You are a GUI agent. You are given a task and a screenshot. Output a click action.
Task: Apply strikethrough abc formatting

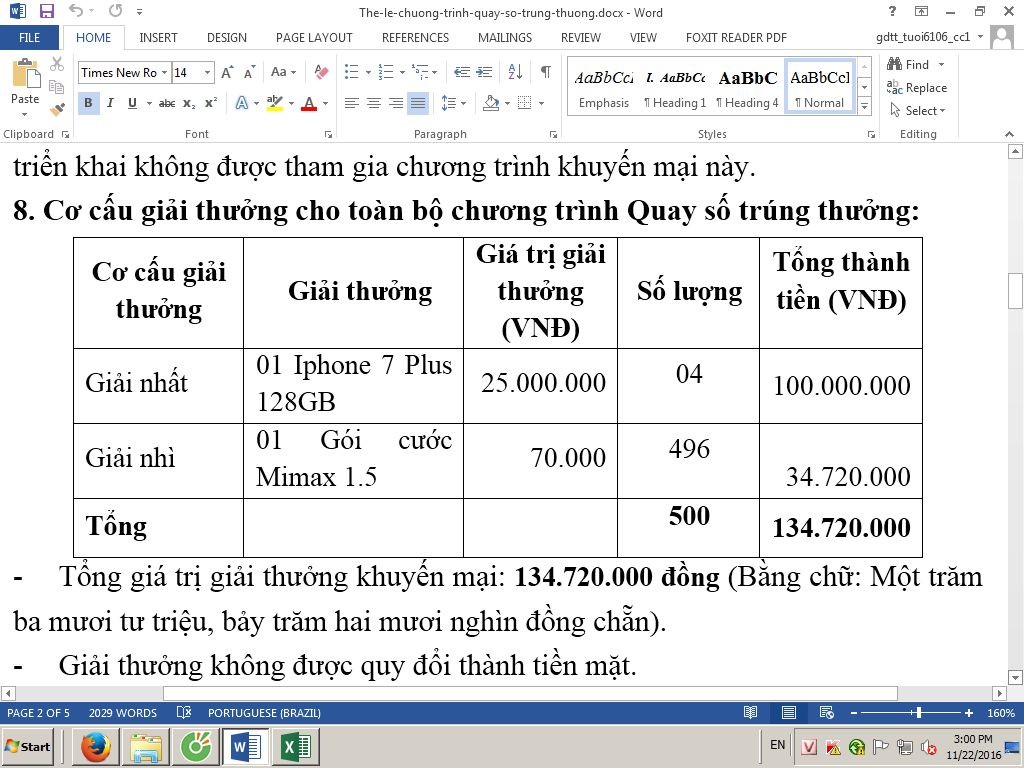click(167, 103)
